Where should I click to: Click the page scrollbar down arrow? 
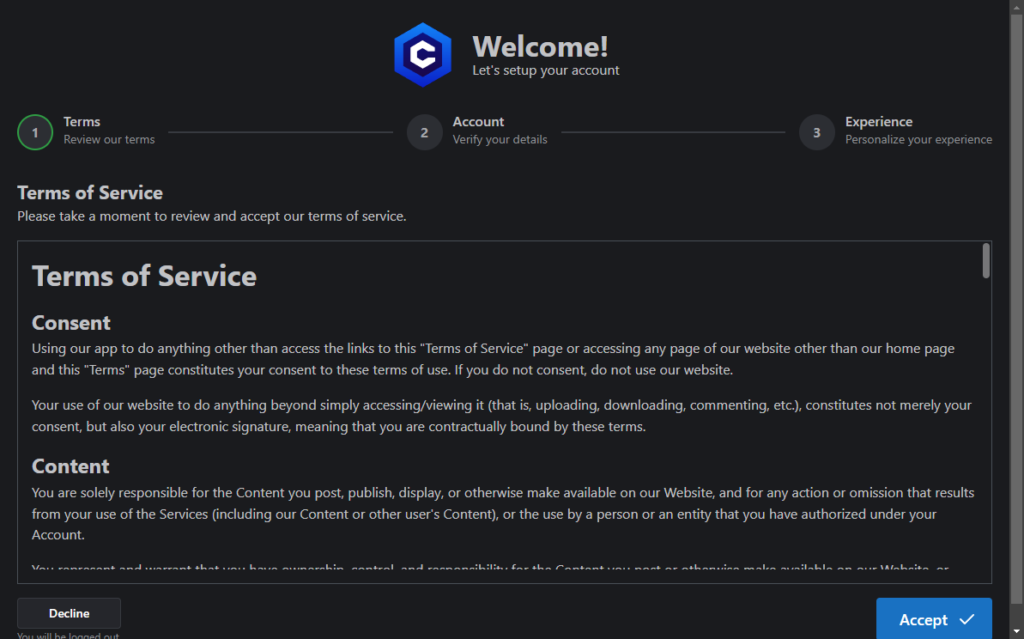coord(1017,633)
